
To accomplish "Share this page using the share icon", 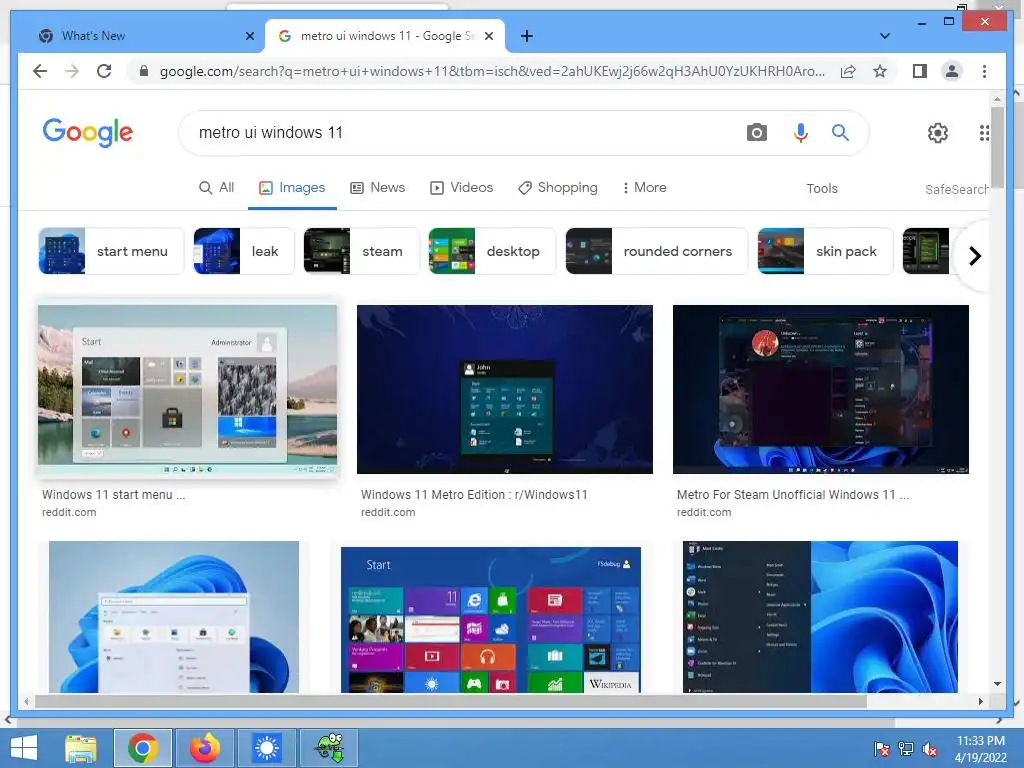I will (x=848, y=71).
